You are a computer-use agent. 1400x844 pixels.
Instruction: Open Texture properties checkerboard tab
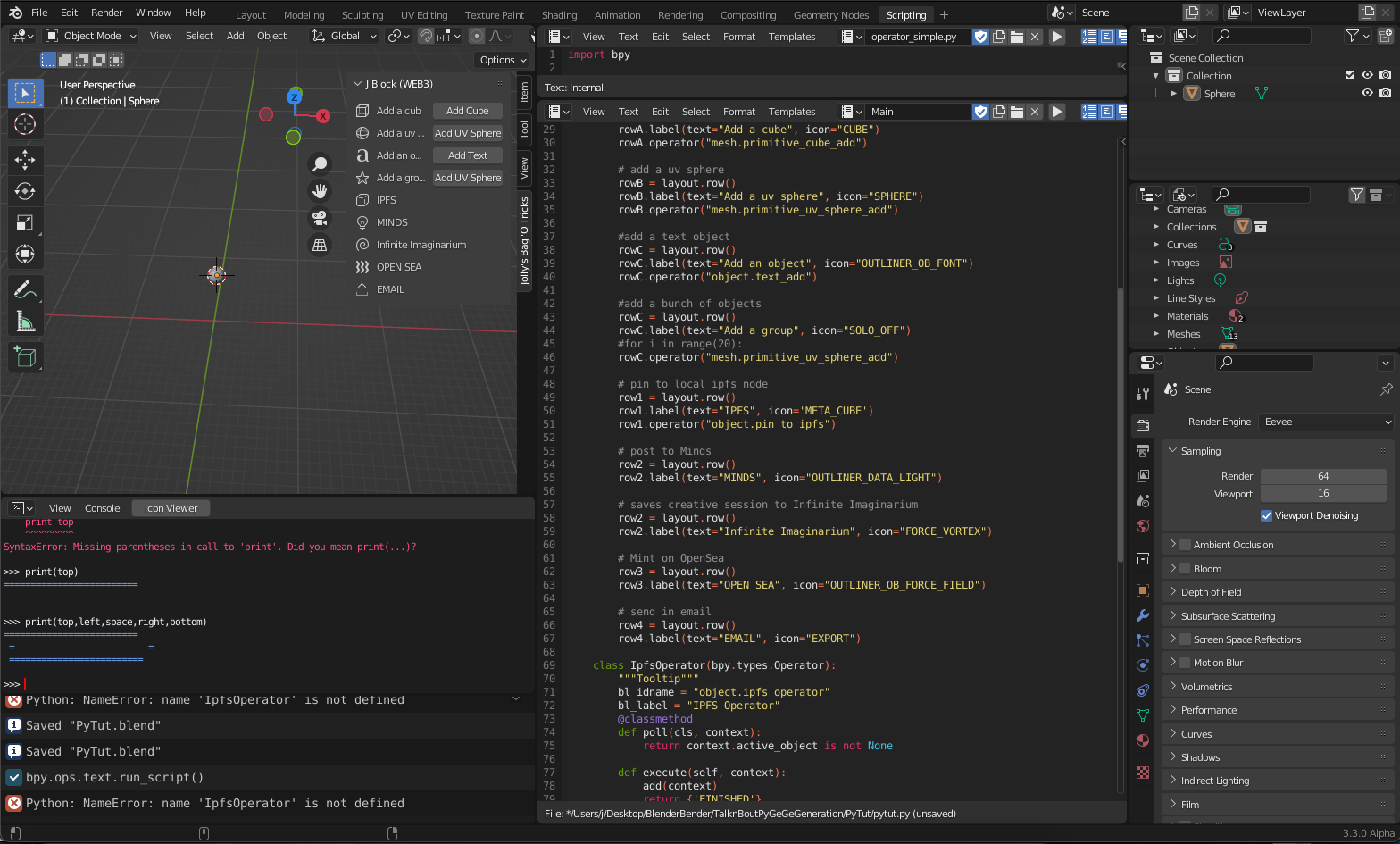(x=1143, y=772)
